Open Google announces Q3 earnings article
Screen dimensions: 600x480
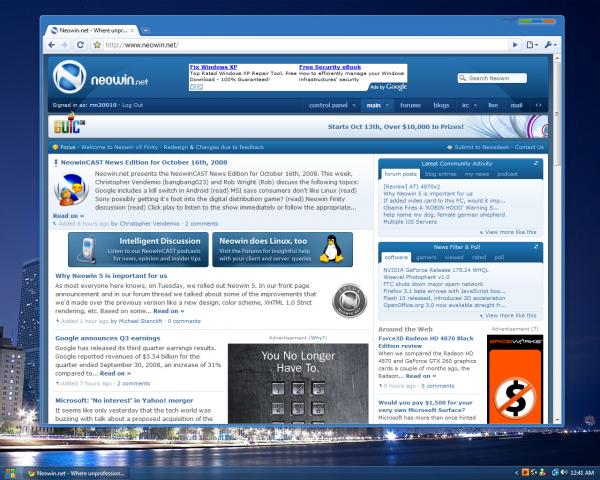pos(108,338)
